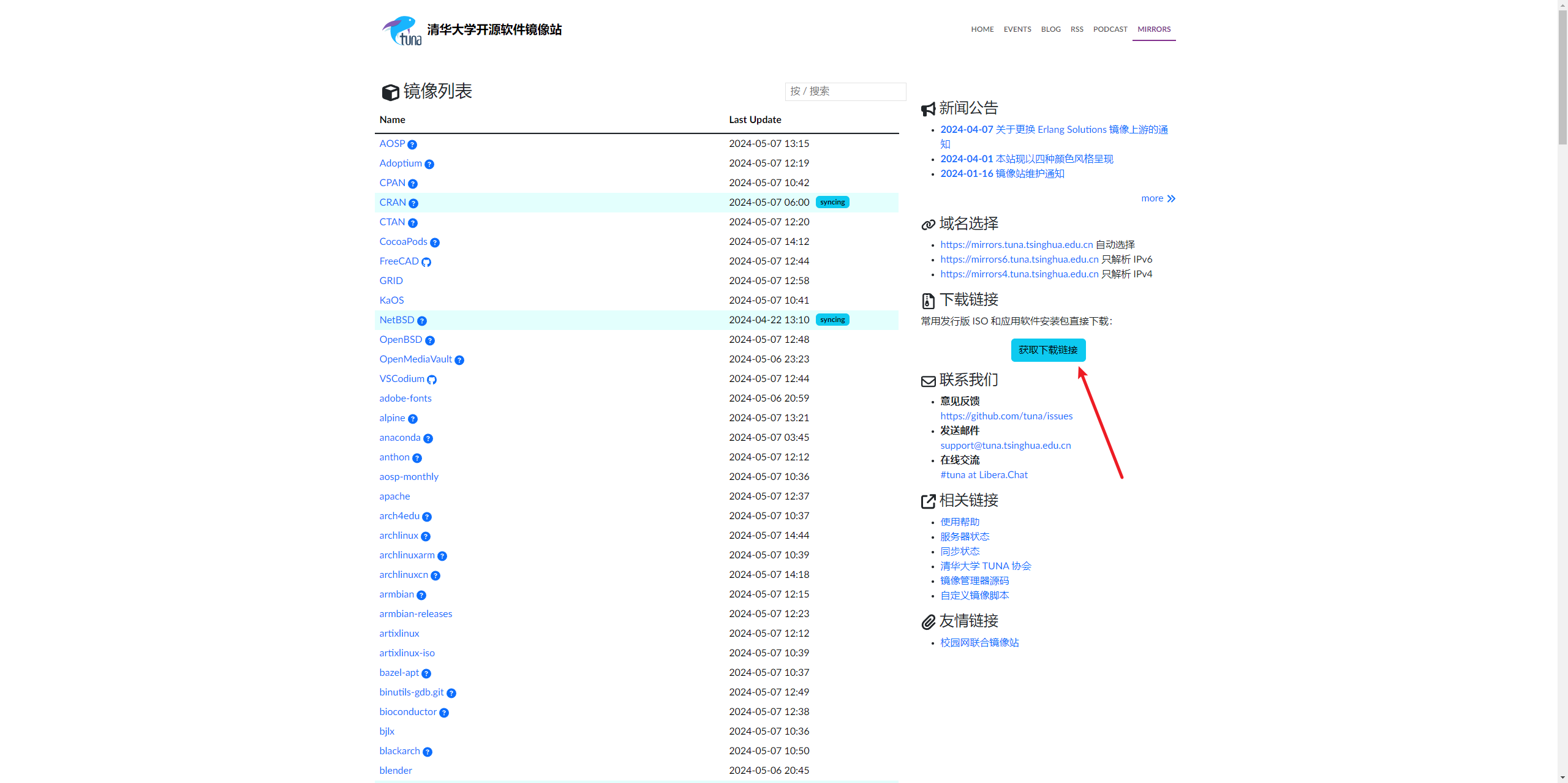1568x783 pixels.
Task: Open help icon next to OpenMediaVault
Action: pos(459,360)
